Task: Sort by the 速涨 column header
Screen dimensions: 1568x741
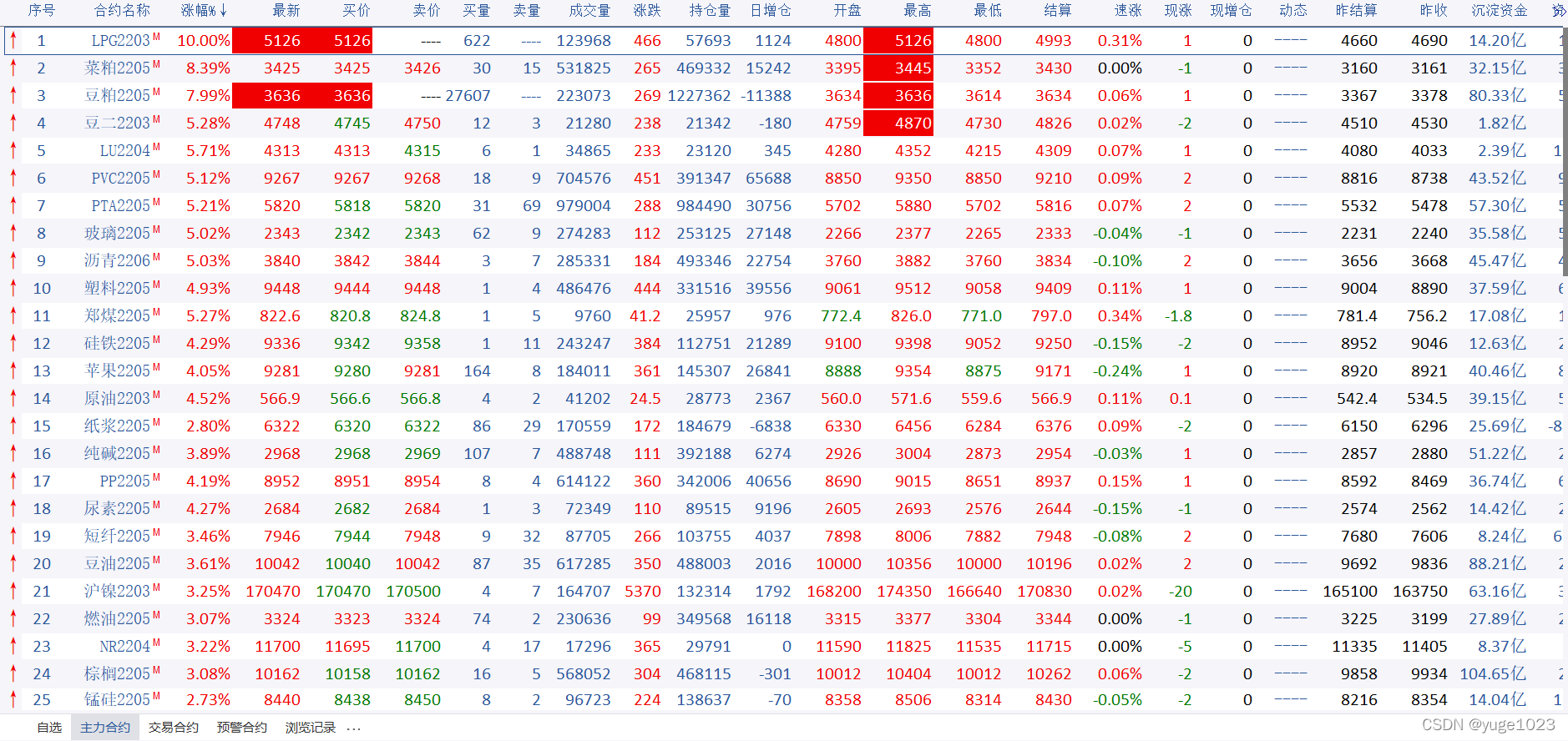Action: (x=1128, y=11)
